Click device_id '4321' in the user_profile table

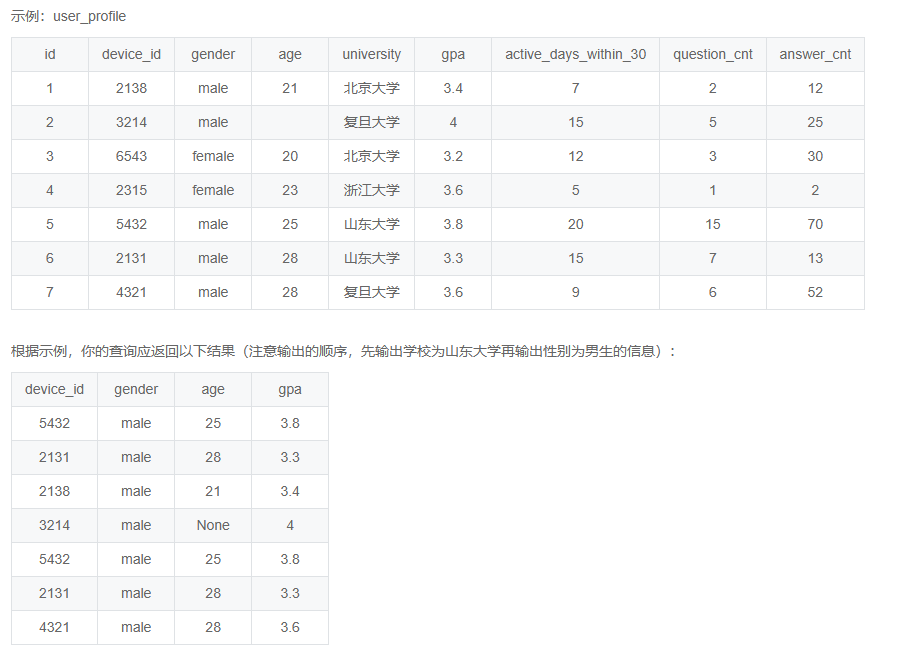point(131,292)
